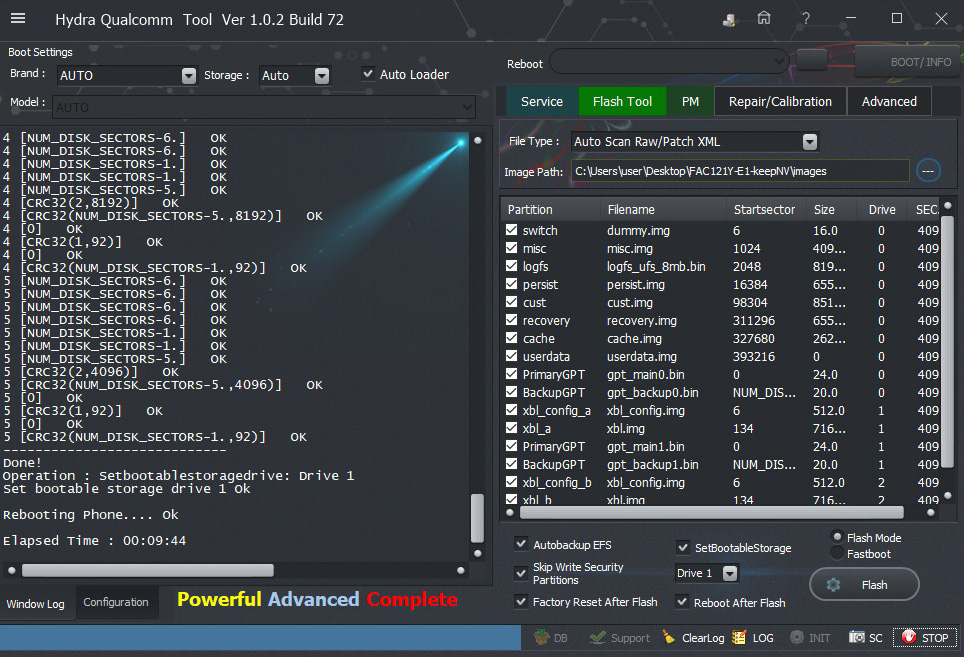Image resolution: width=964 pixels, height=657 pixels.
Task: Toggle Skip Write Security Partitions checkbox
Action: tap(521, 573)
